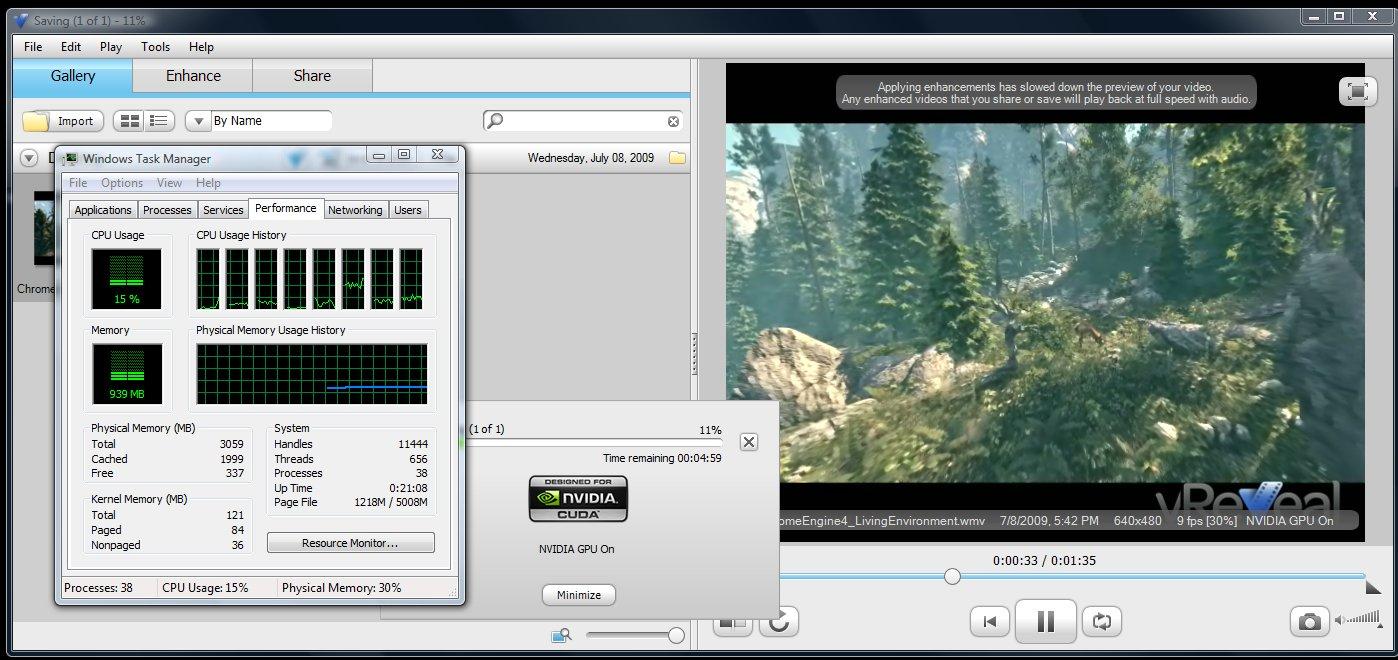
Task: Click the gallery search field
Action: (x=583, y=121)
